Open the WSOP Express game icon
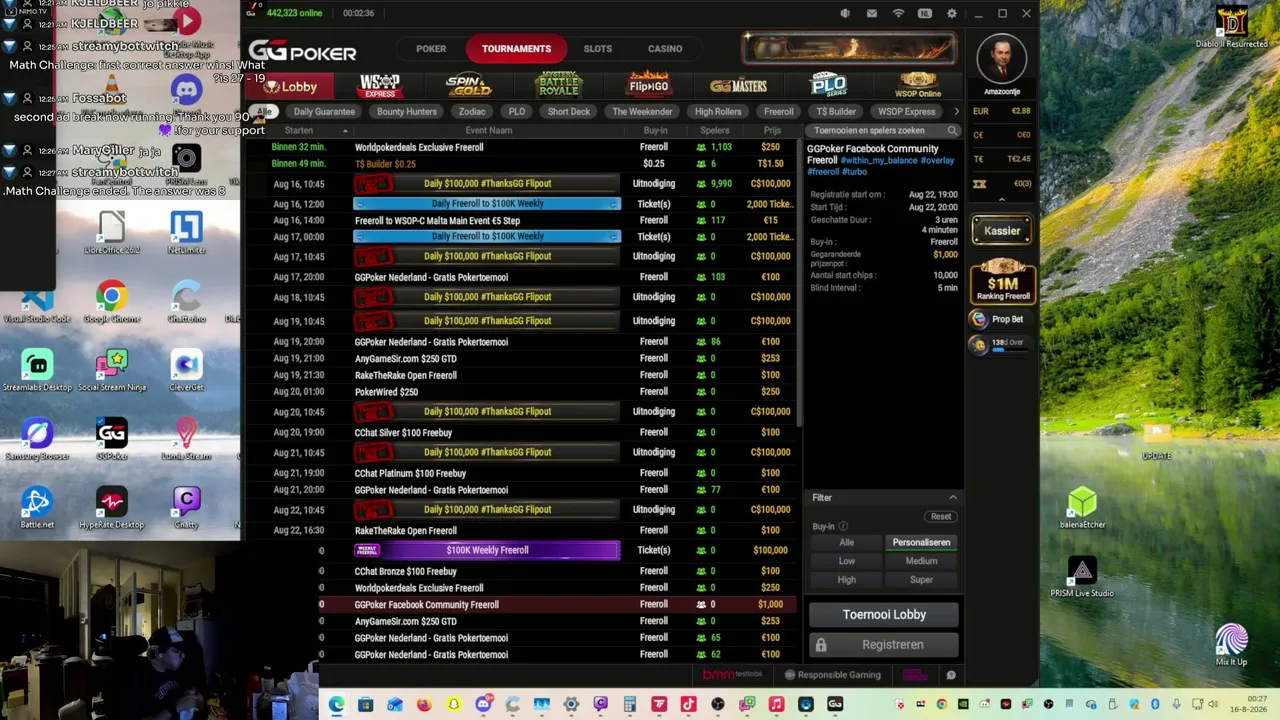1280x720 pixels. pos(379,86)
